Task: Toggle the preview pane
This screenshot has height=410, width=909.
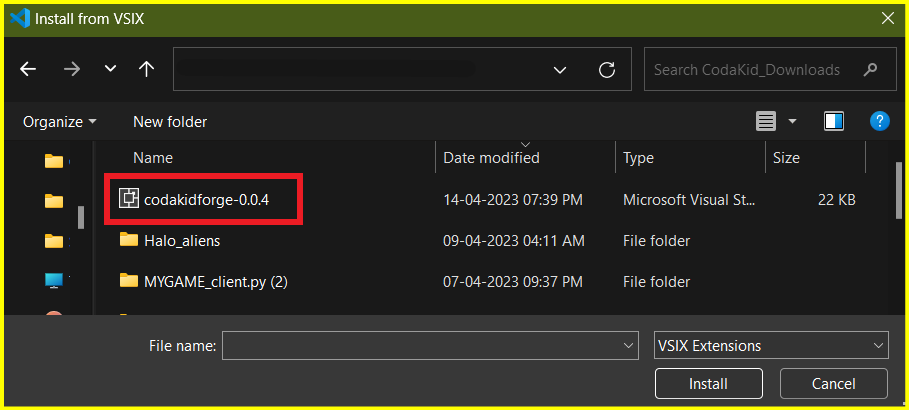Action: click(x=834, y=121)
